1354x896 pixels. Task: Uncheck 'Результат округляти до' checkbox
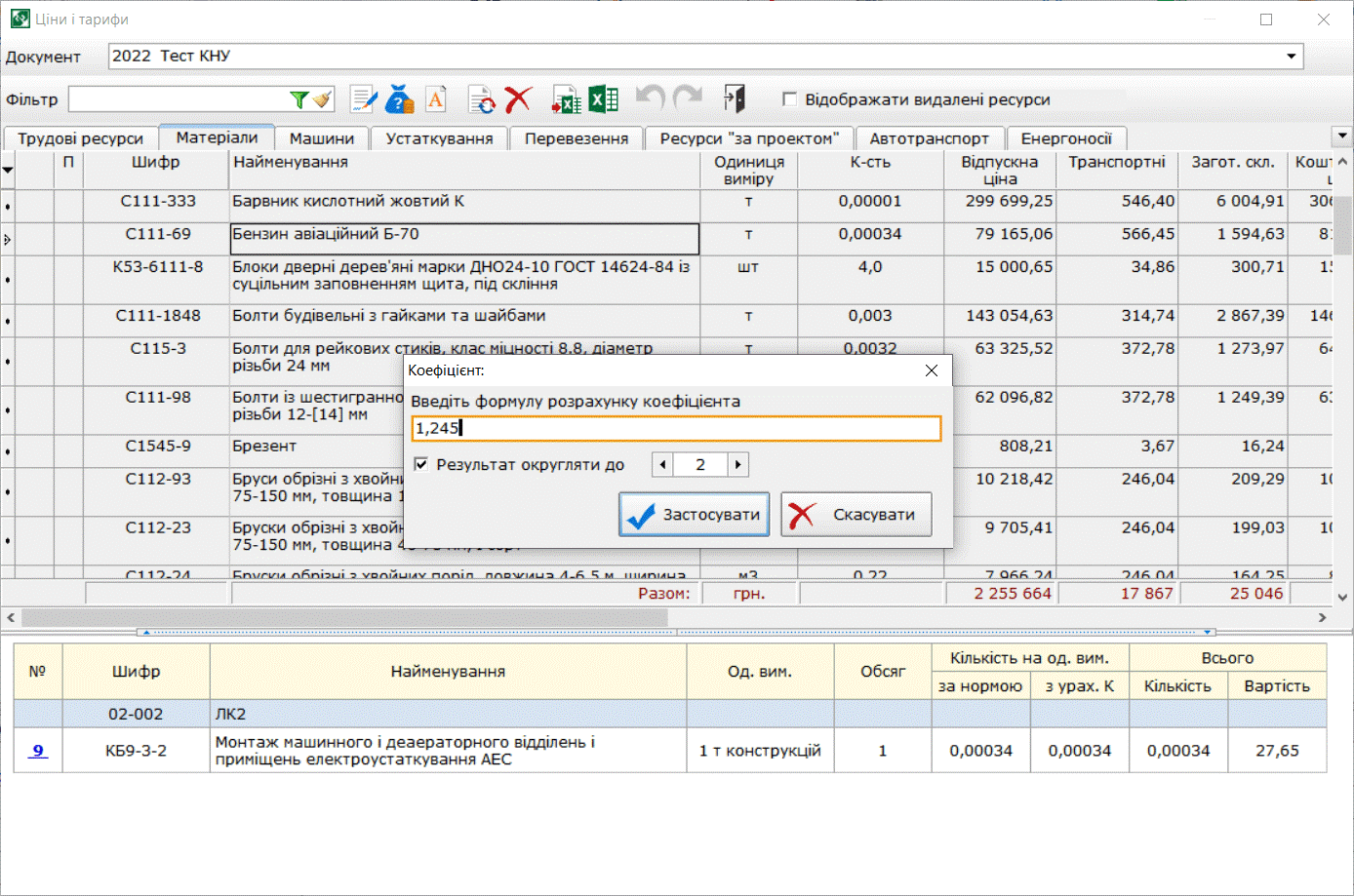coord(421,465)
